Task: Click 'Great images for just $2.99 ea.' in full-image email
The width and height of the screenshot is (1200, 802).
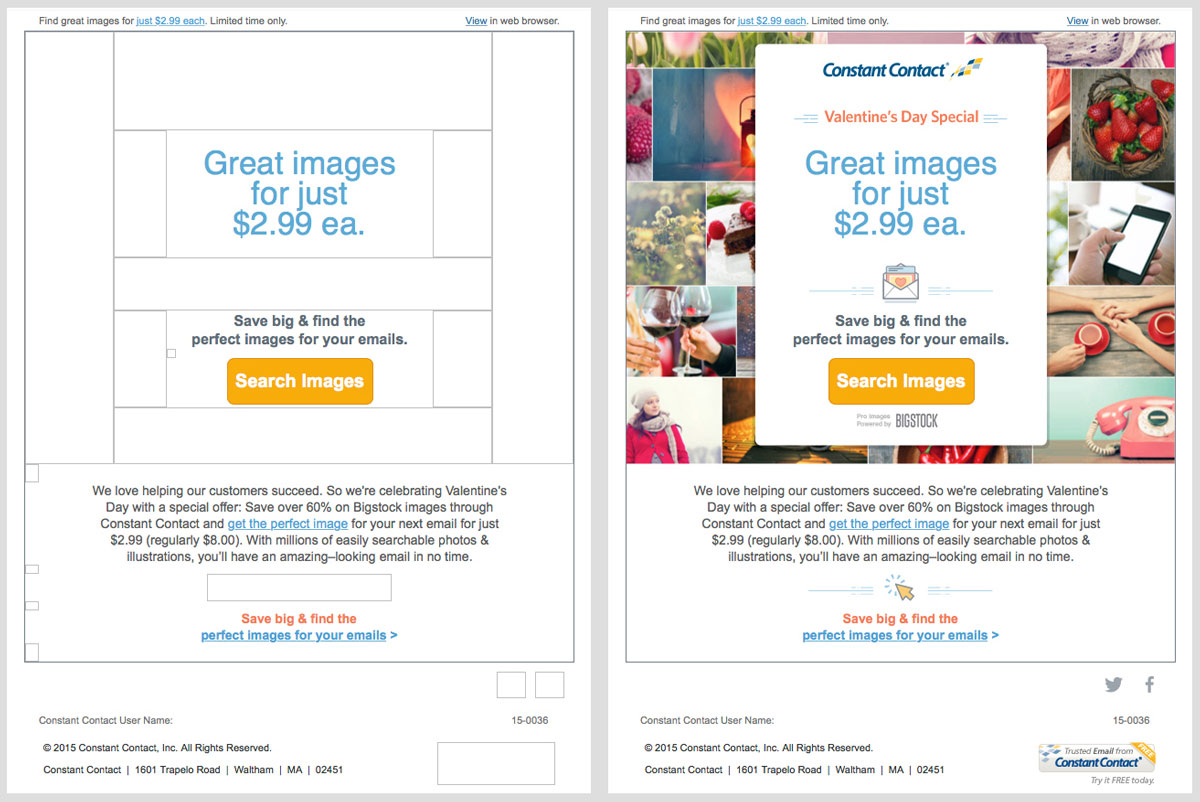Action: click(x=901, y=193)
